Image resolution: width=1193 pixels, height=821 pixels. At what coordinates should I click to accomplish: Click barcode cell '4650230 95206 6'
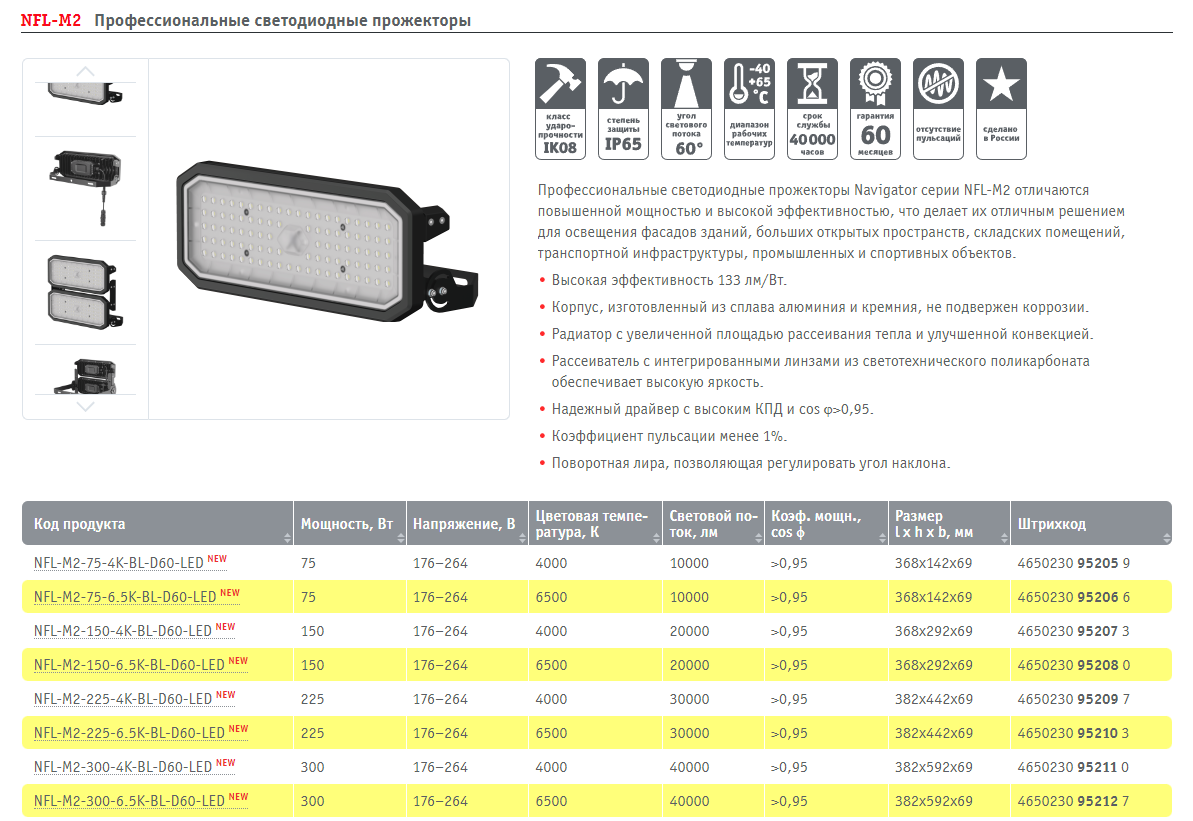coord(1074,597)
